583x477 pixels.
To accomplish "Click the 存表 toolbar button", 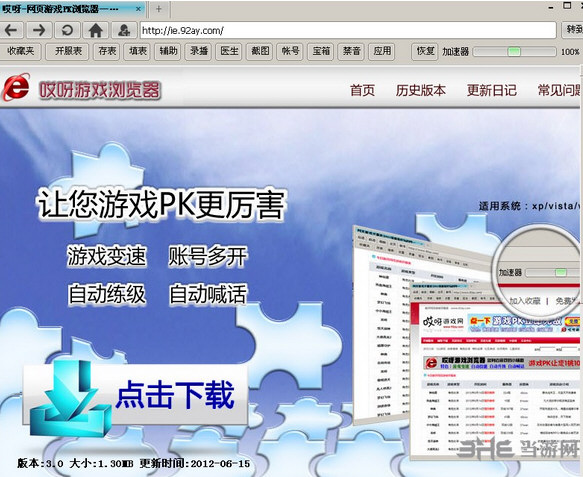I will point(107,51).
